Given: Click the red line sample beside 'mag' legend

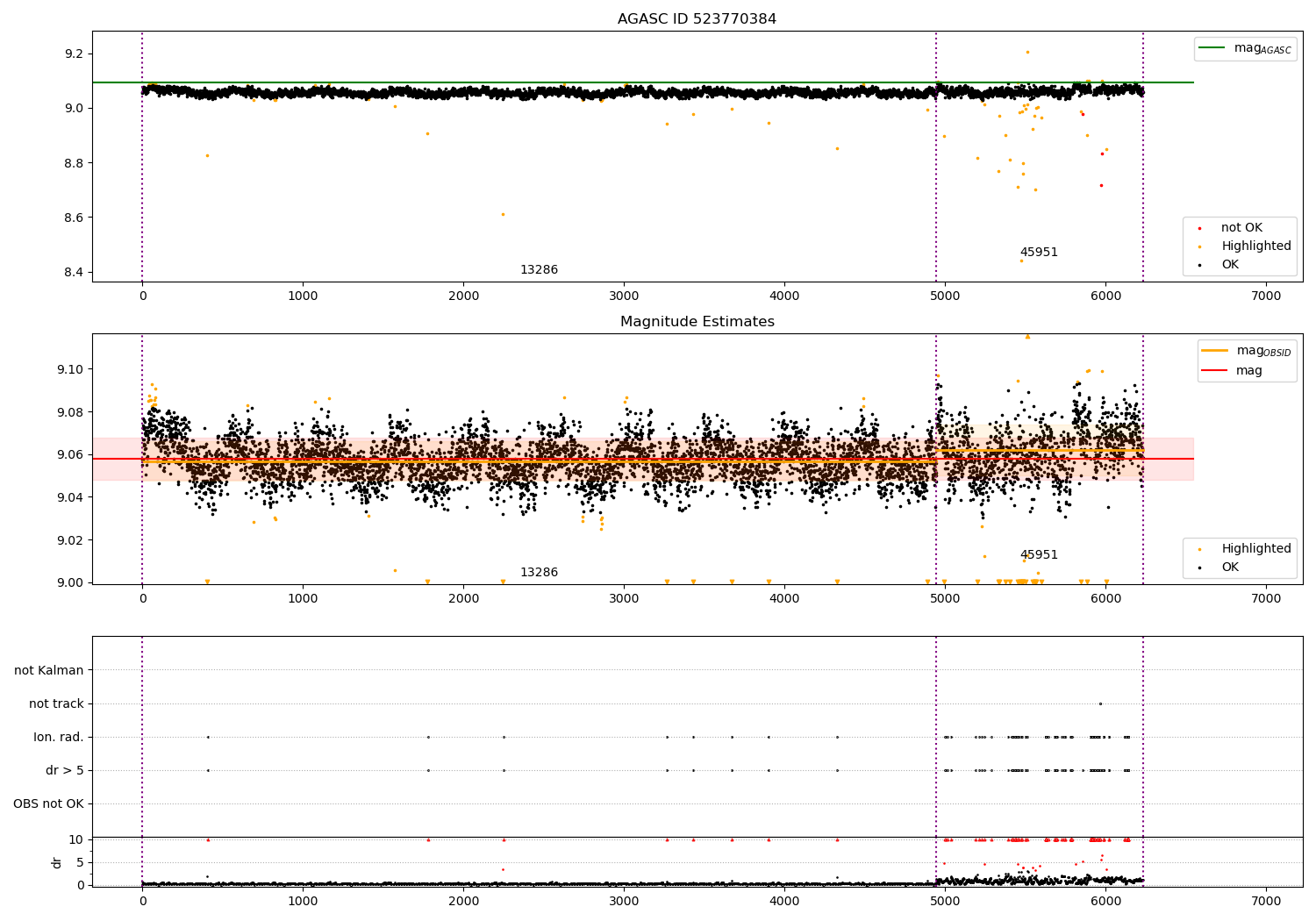Looking at the screenshot, I should pos(1216,371).
